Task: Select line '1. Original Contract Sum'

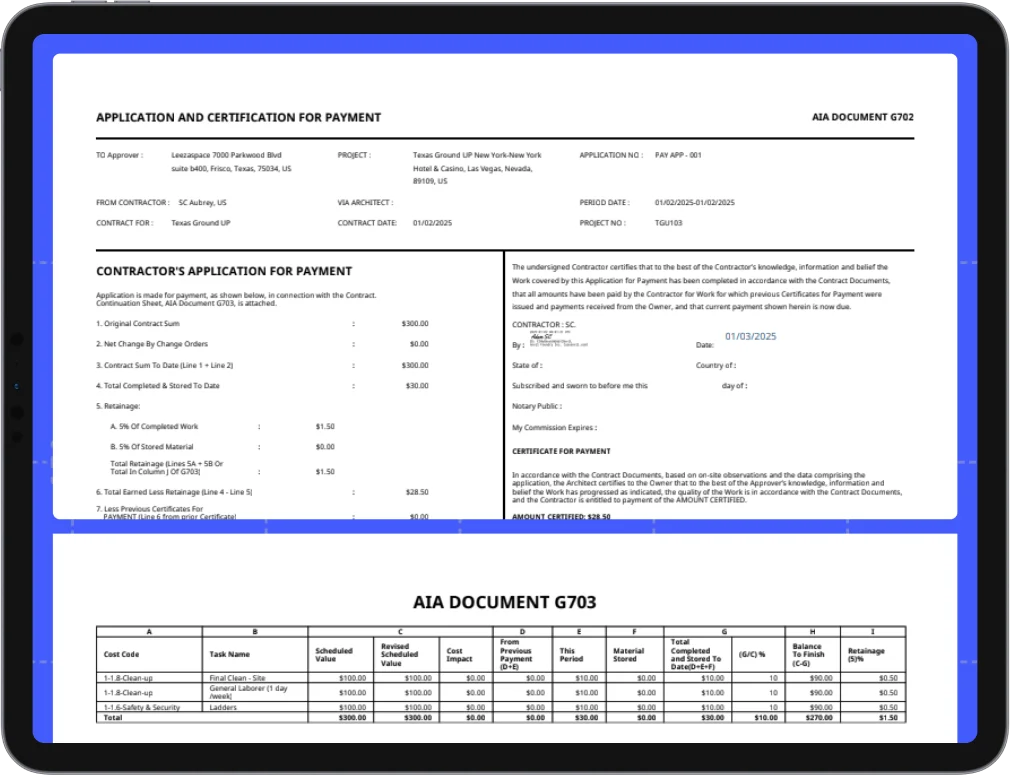Action: tap(138, 324)
